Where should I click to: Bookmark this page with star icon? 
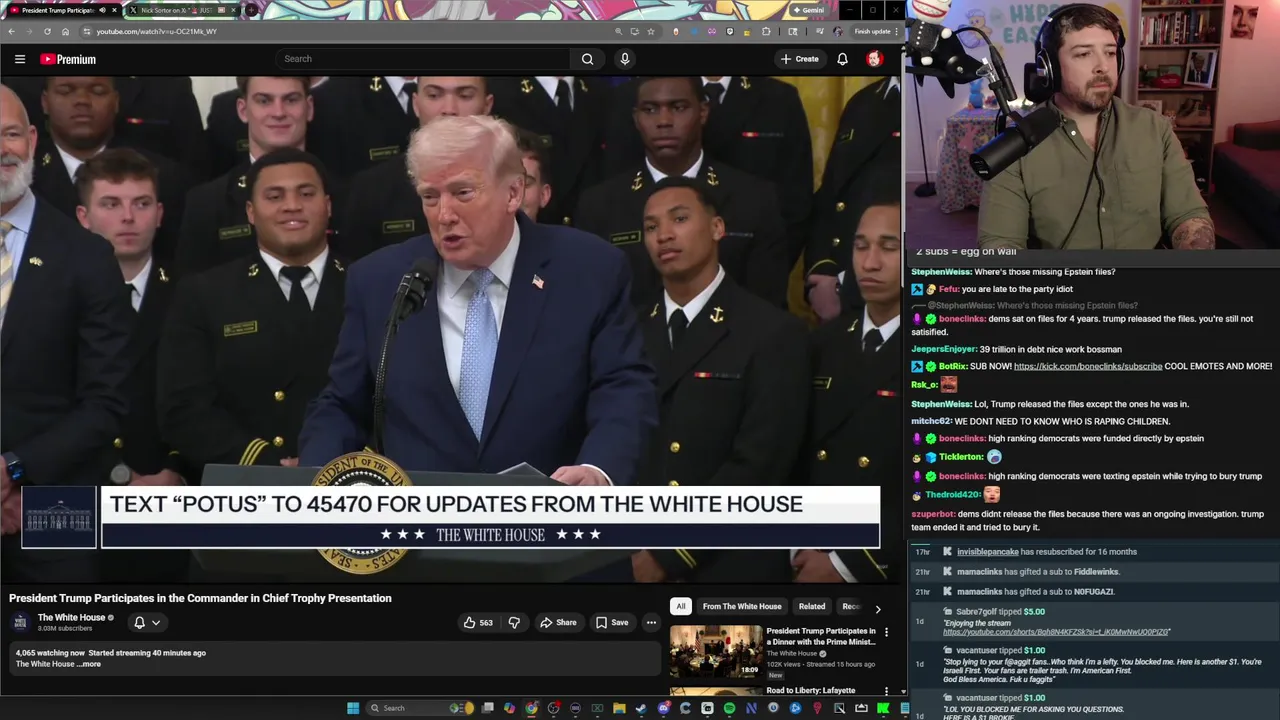coord(651,31)
